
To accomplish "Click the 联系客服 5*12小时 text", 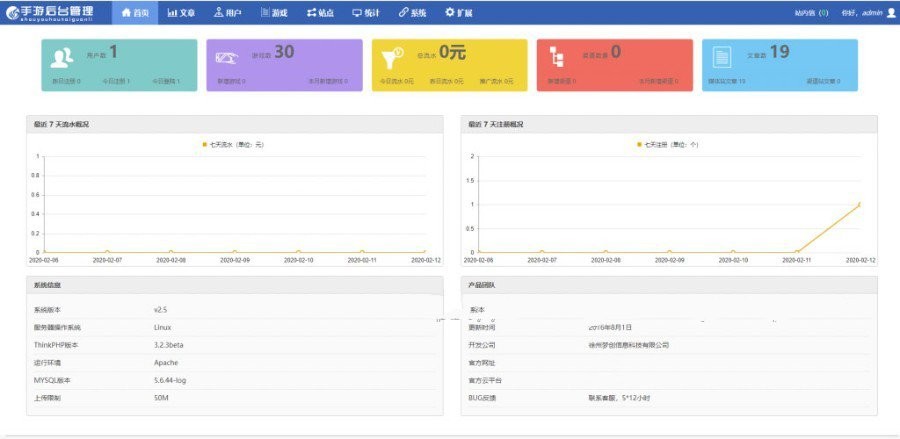I will pos(619,398).
